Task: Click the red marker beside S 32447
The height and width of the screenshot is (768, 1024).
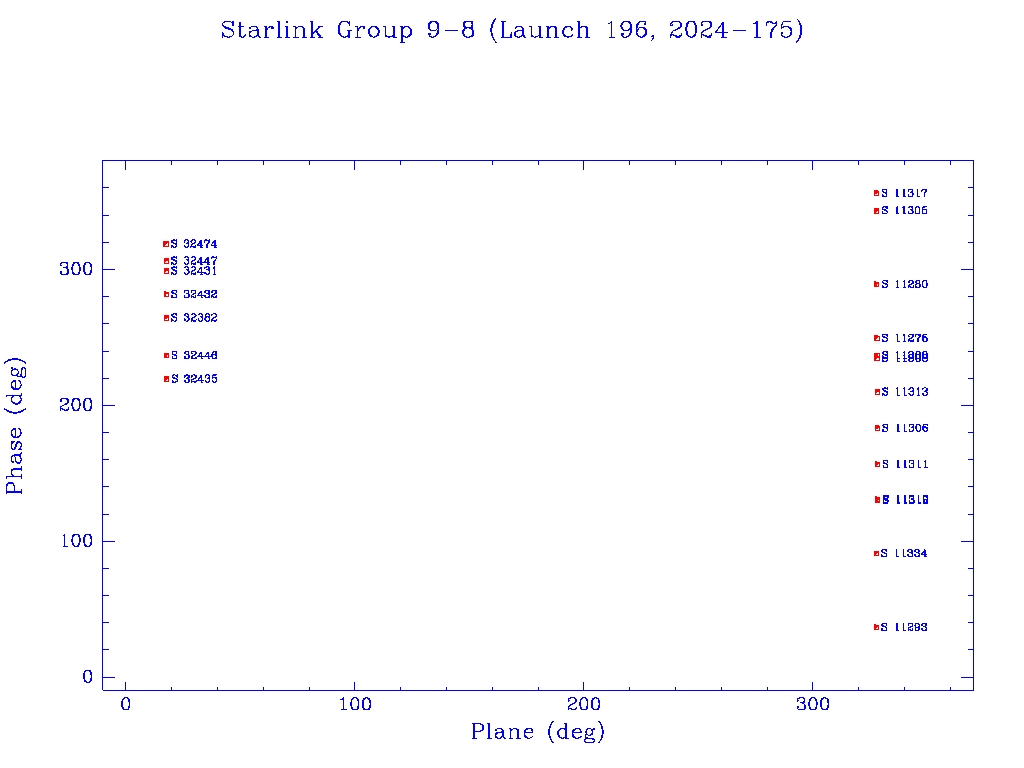Action: [167, 261]
